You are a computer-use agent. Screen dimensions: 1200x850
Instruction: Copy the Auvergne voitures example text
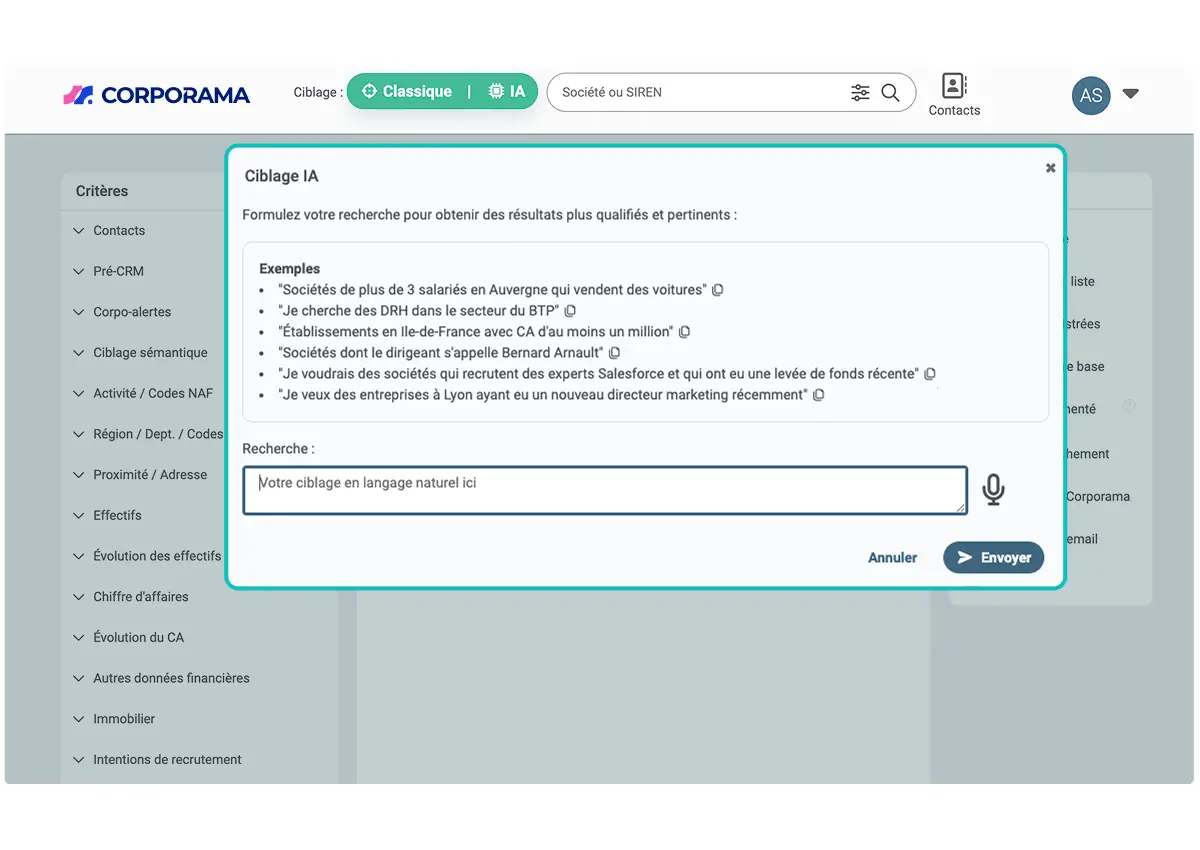[718, 290]
